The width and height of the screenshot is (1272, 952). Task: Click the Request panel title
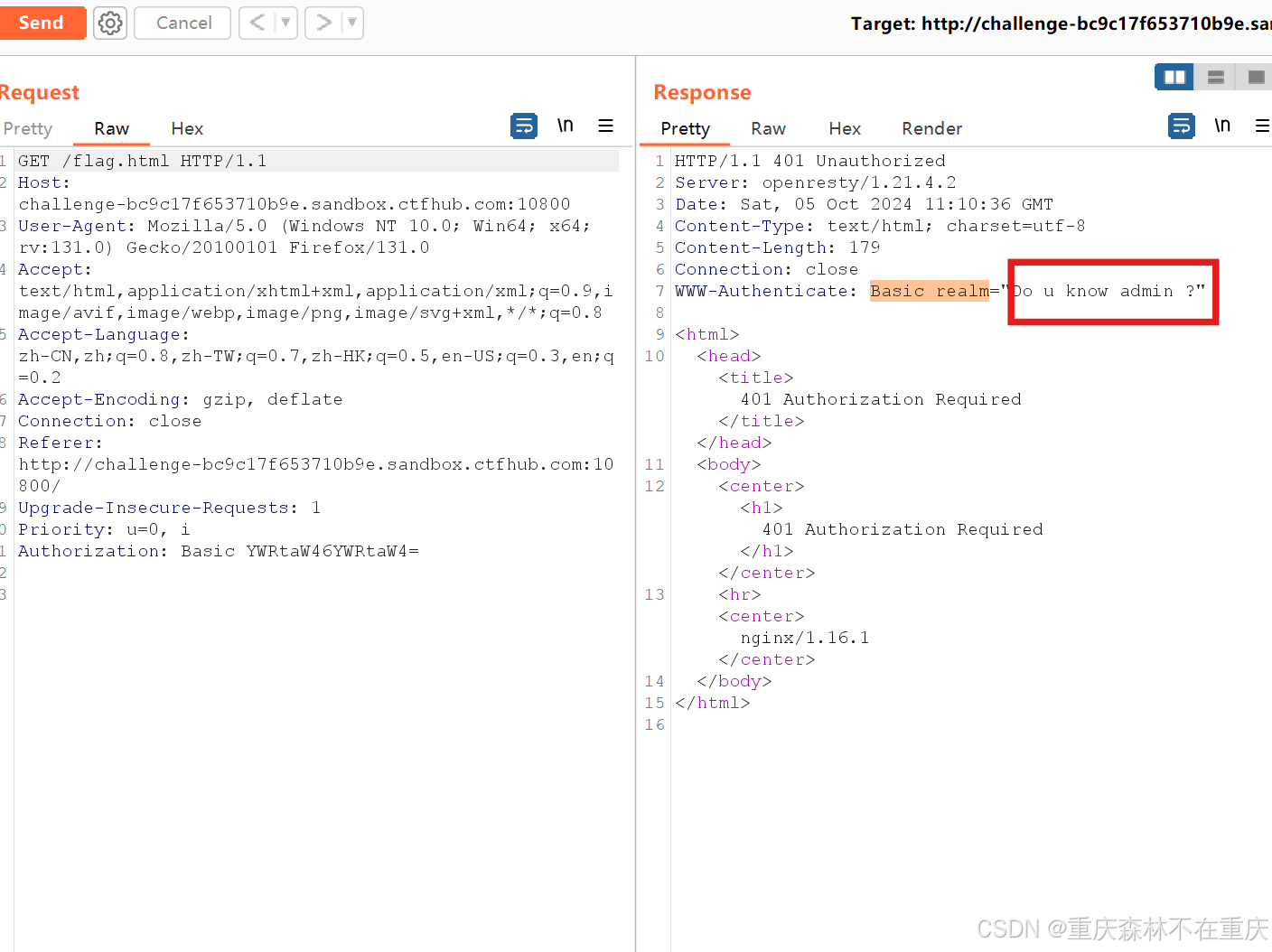pos(39,92)
